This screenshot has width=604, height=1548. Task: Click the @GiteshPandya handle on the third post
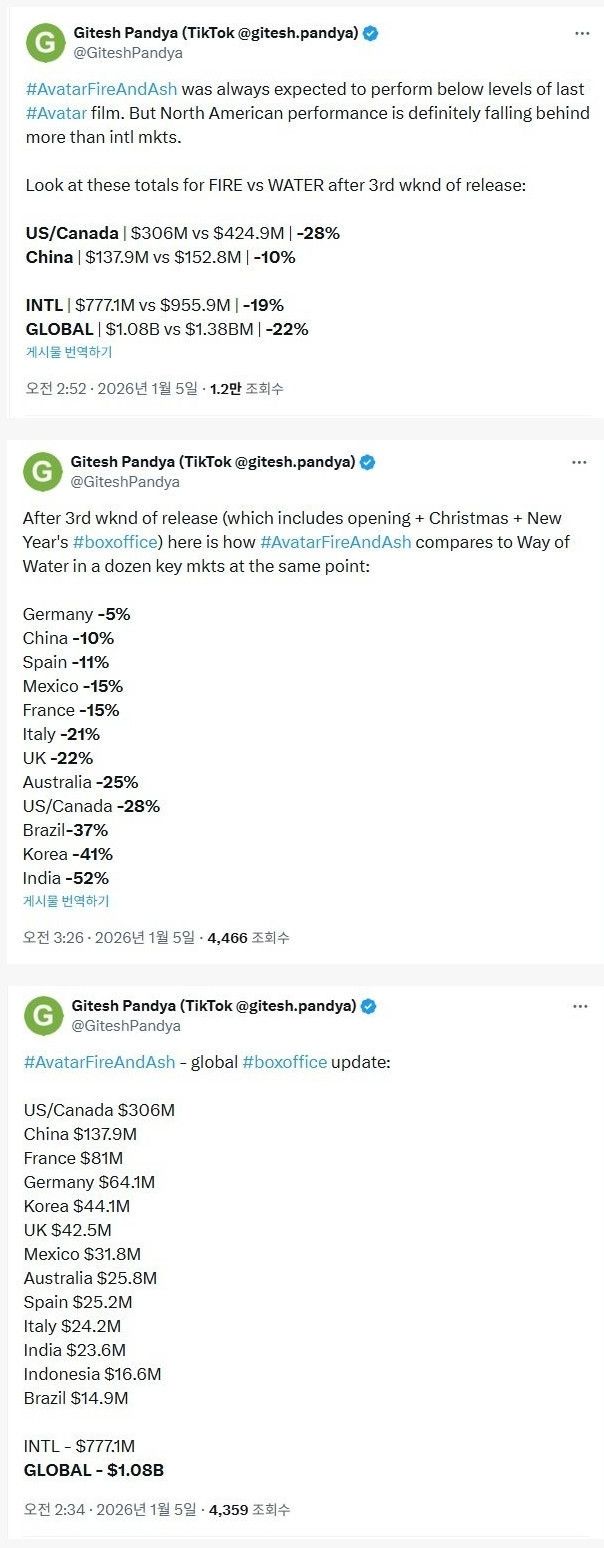click(126, 1025)
